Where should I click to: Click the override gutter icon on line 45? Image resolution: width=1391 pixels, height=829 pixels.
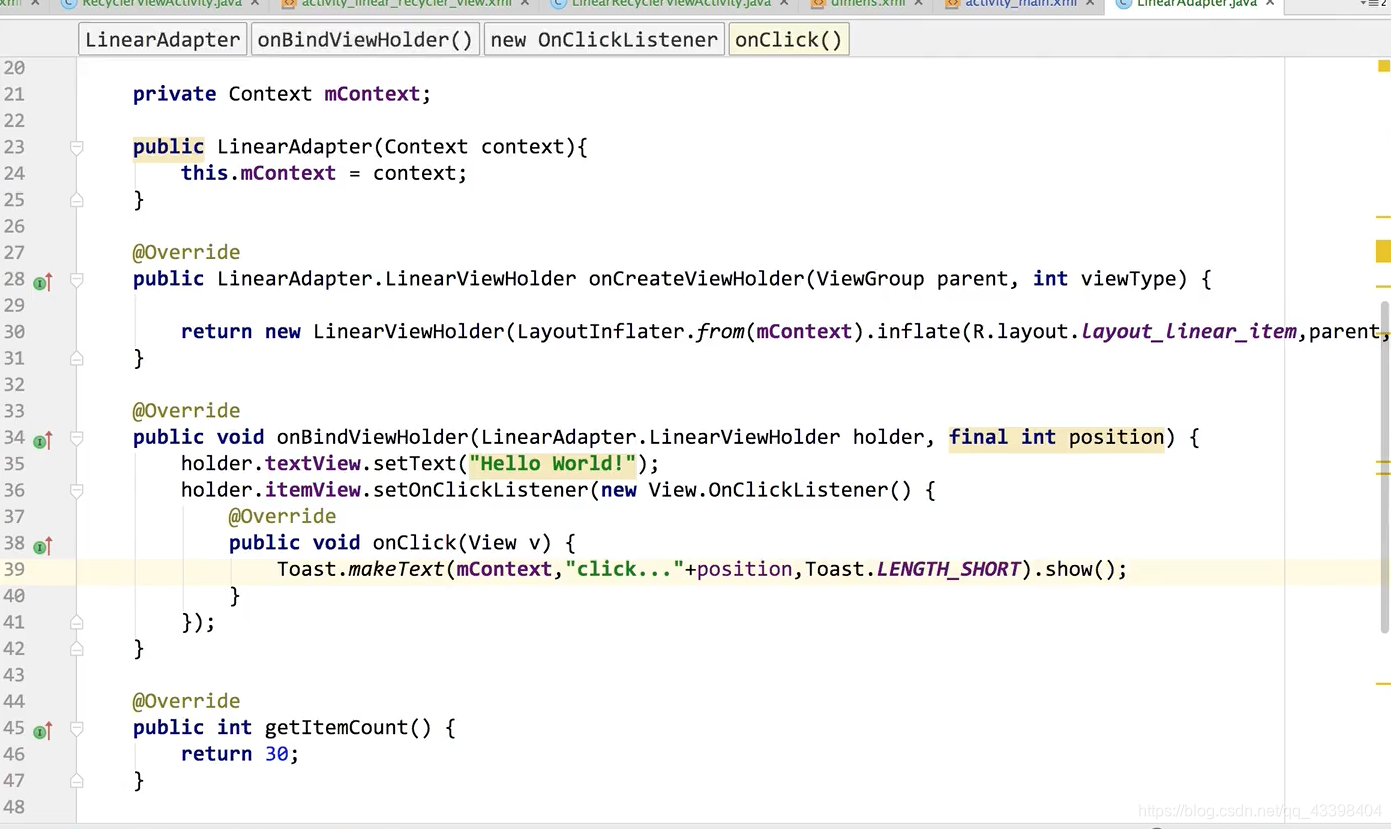coord(42,731)
